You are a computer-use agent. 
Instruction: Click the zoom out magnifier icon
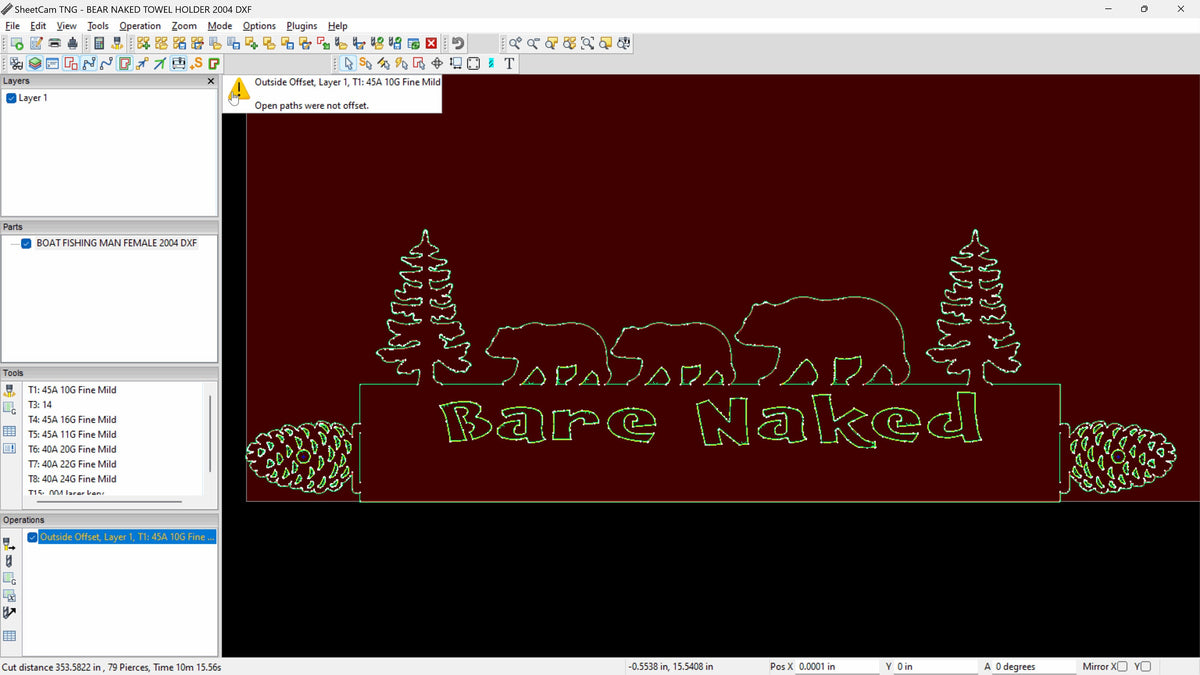click(533, 44)
